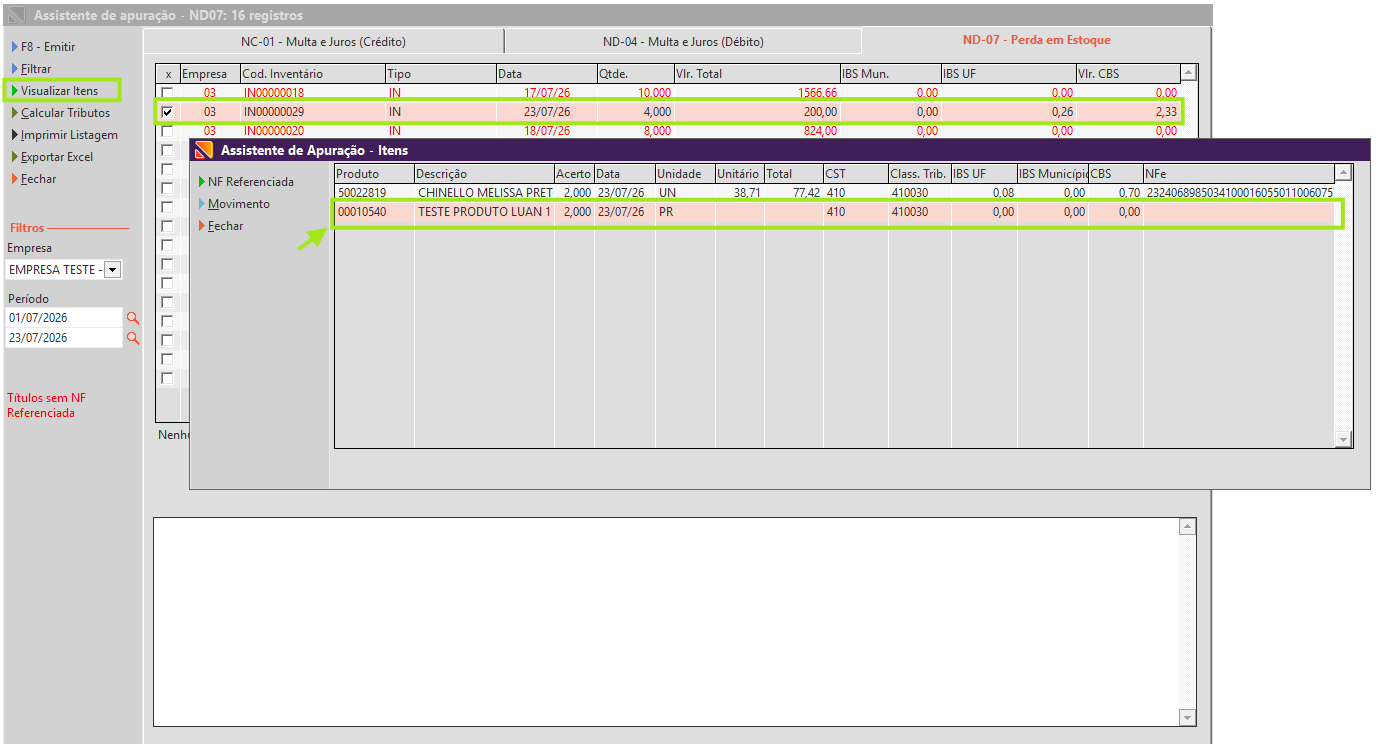Select product code 00010540 in Itens
The width and height of the screenshot is (1378, 745).
[x=374, y=212]
